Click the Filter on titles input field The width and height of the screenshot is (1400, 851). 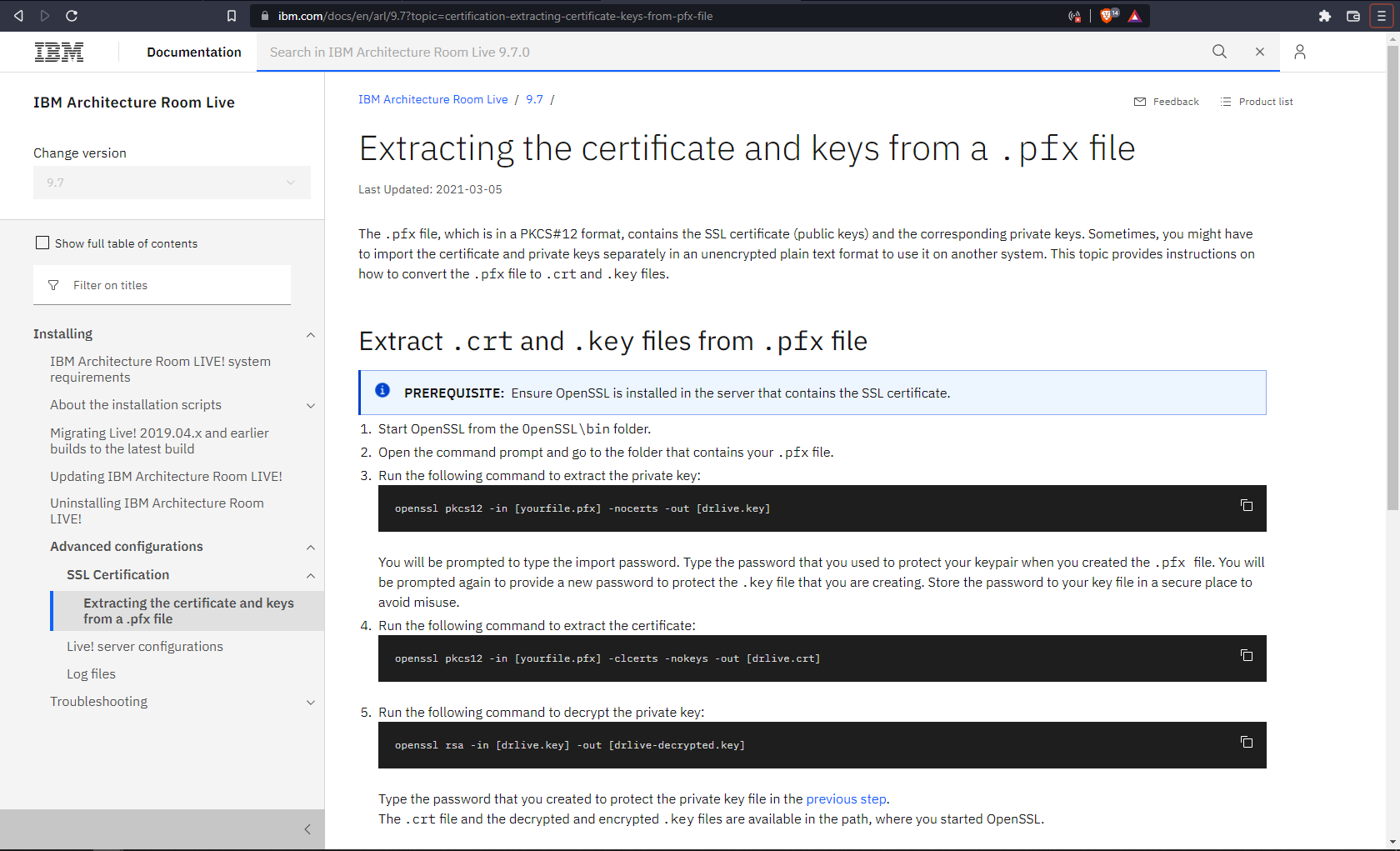(167, 284)
